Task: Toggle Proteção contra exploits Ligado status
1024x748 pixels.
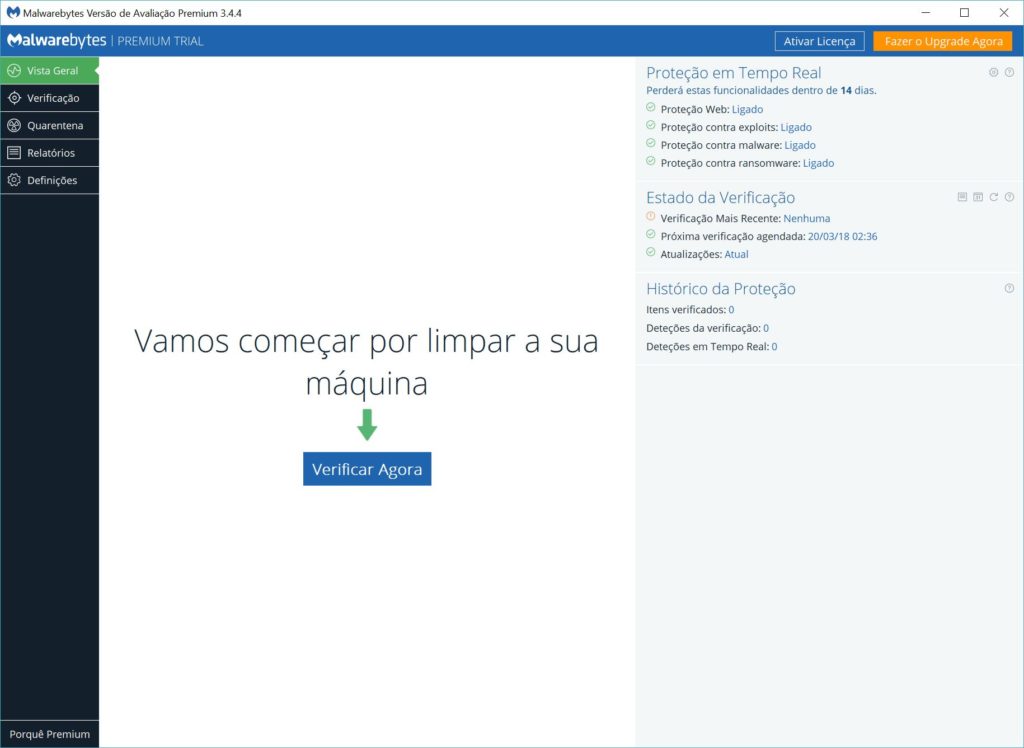Action: pyautogui.click(x=796, y=127)
